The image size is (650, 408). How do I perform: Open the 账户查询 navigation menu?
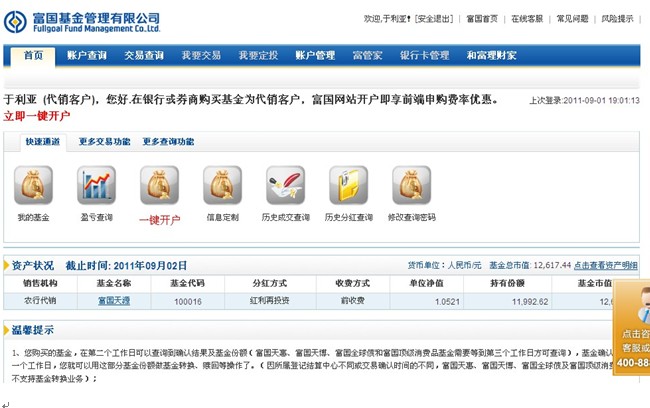[87, 56]
